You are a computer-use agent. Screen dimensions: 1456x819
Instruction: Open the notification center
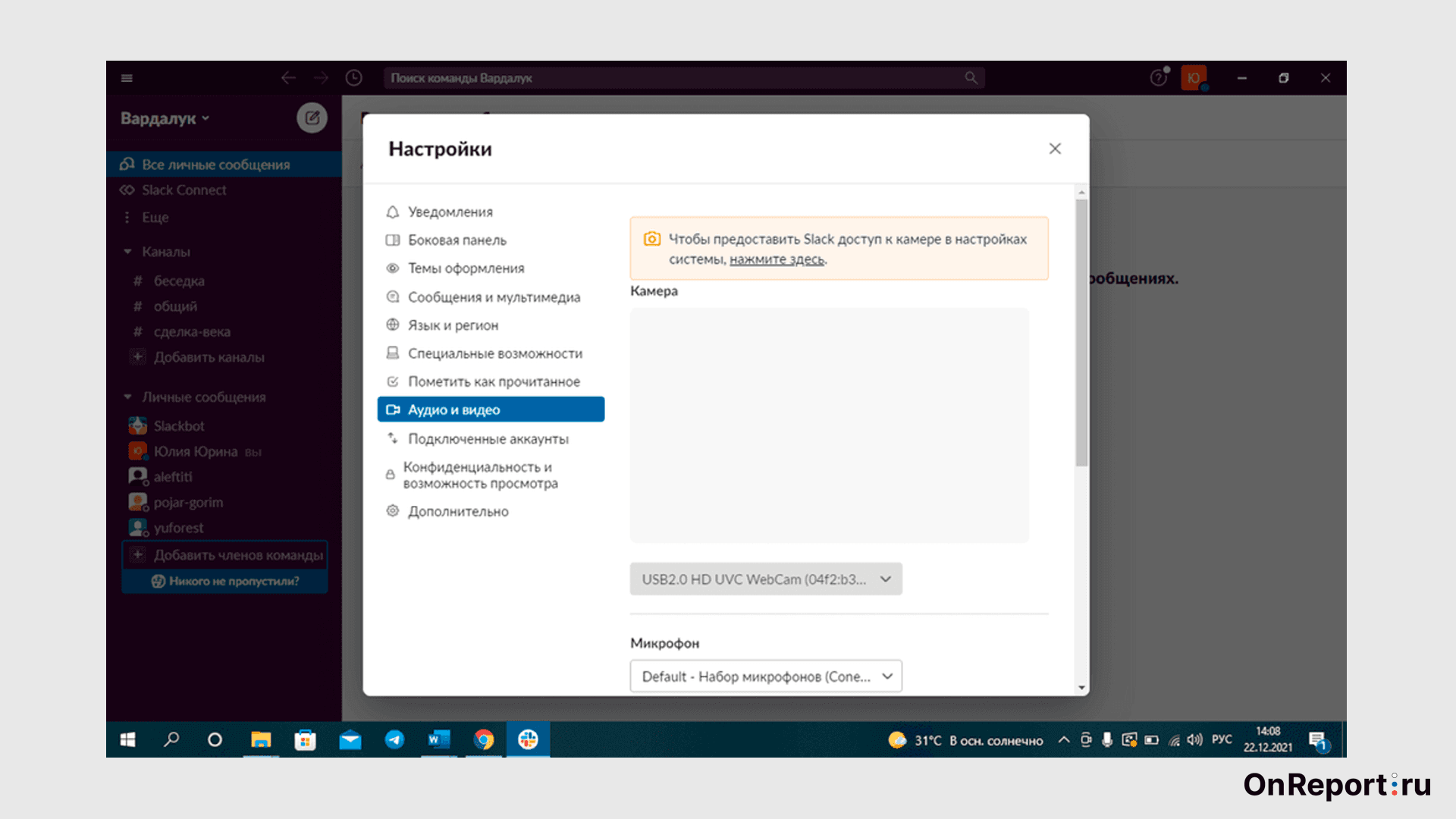[1318, 740]
